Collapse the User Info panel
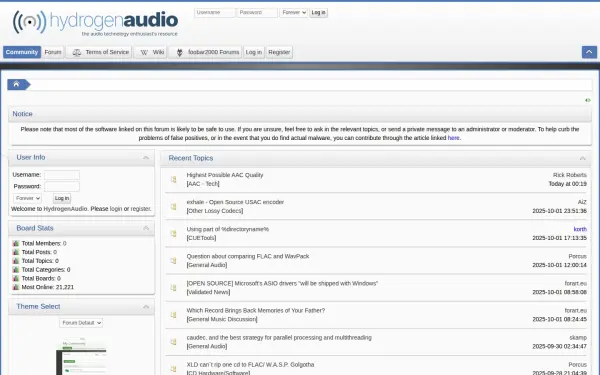This screenshot has width=600, height=375. [x=146, y=158]
